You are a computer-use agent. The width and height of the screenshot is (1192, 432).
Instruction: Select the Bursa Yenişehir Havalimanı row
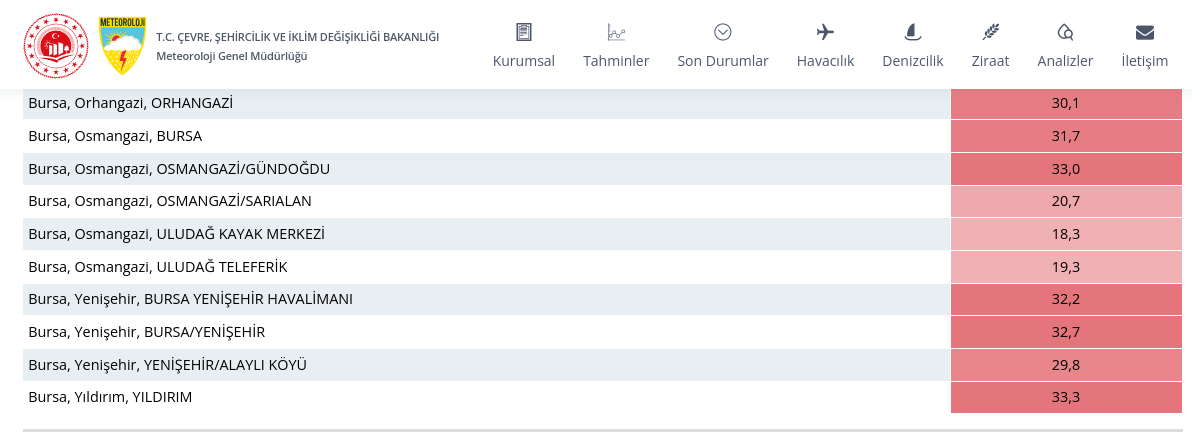190,299
